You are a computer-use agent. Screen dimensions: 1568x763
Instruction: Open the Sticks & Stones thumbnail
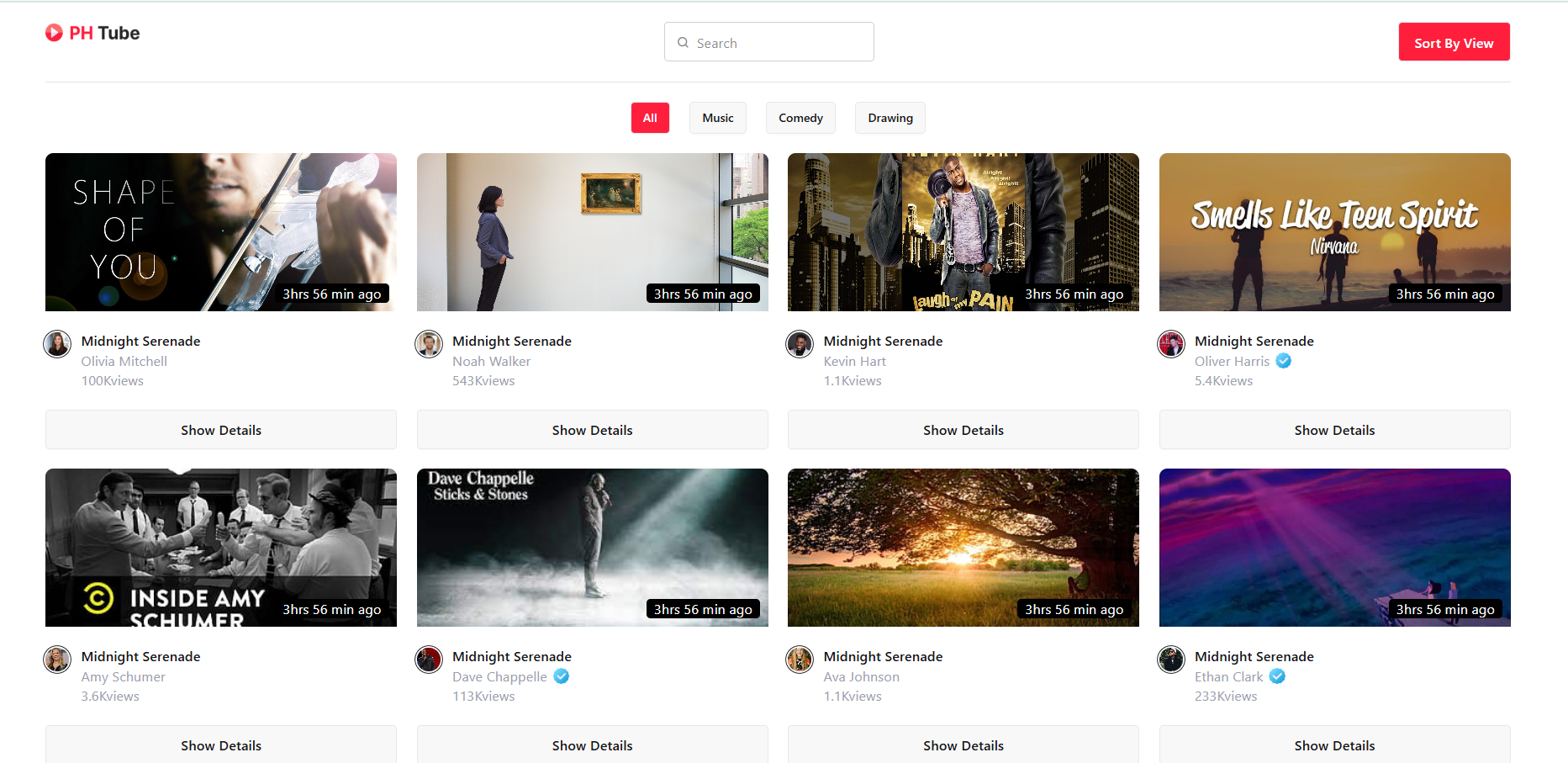coord(593,548)
